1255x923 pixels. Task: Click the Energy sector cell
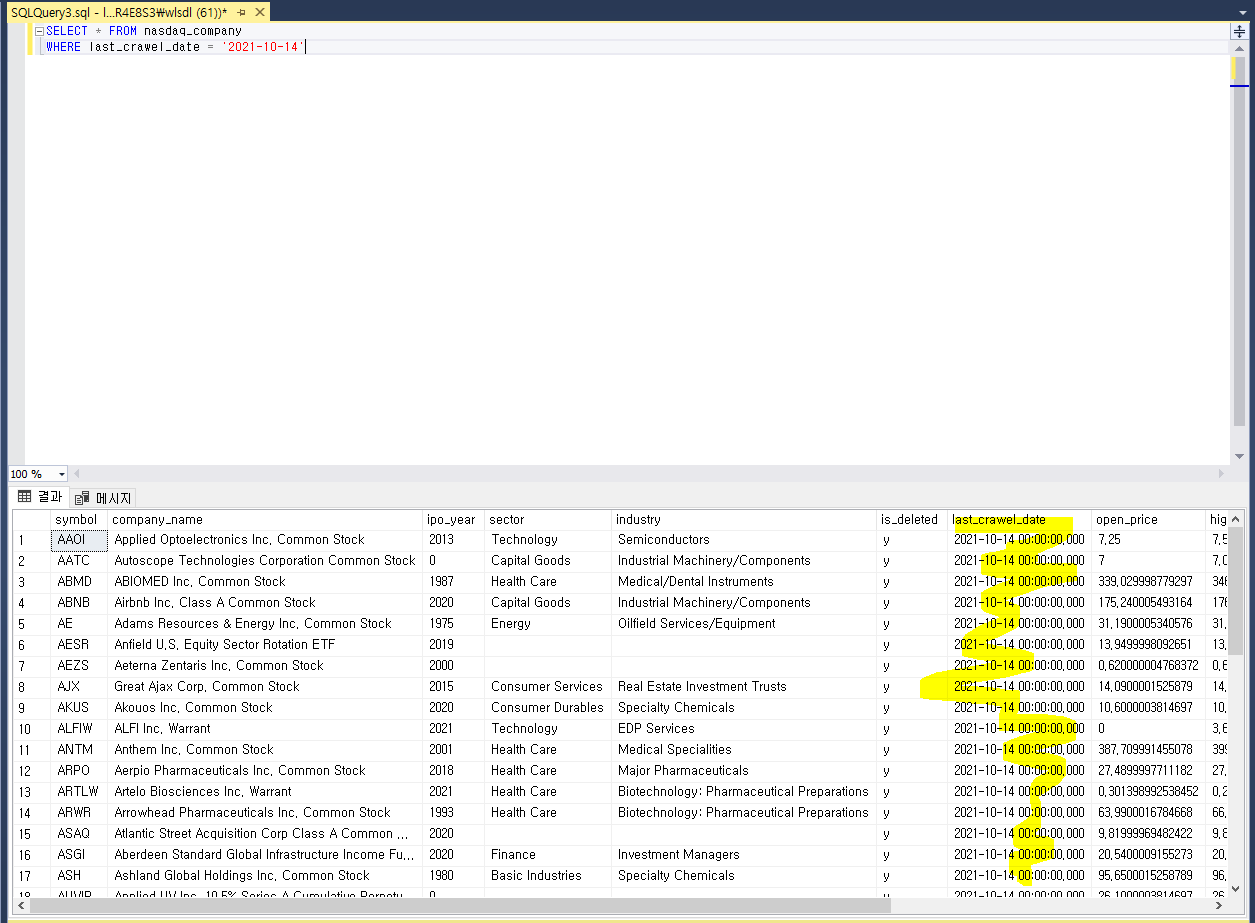tap(548, 624)
